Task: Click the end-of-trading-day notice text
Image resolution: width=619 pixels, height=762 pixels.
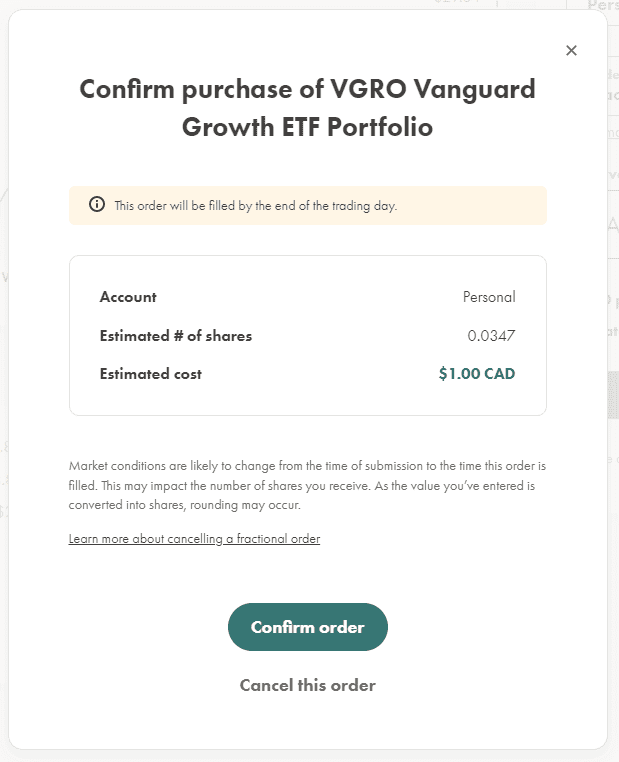Action: 256,206
